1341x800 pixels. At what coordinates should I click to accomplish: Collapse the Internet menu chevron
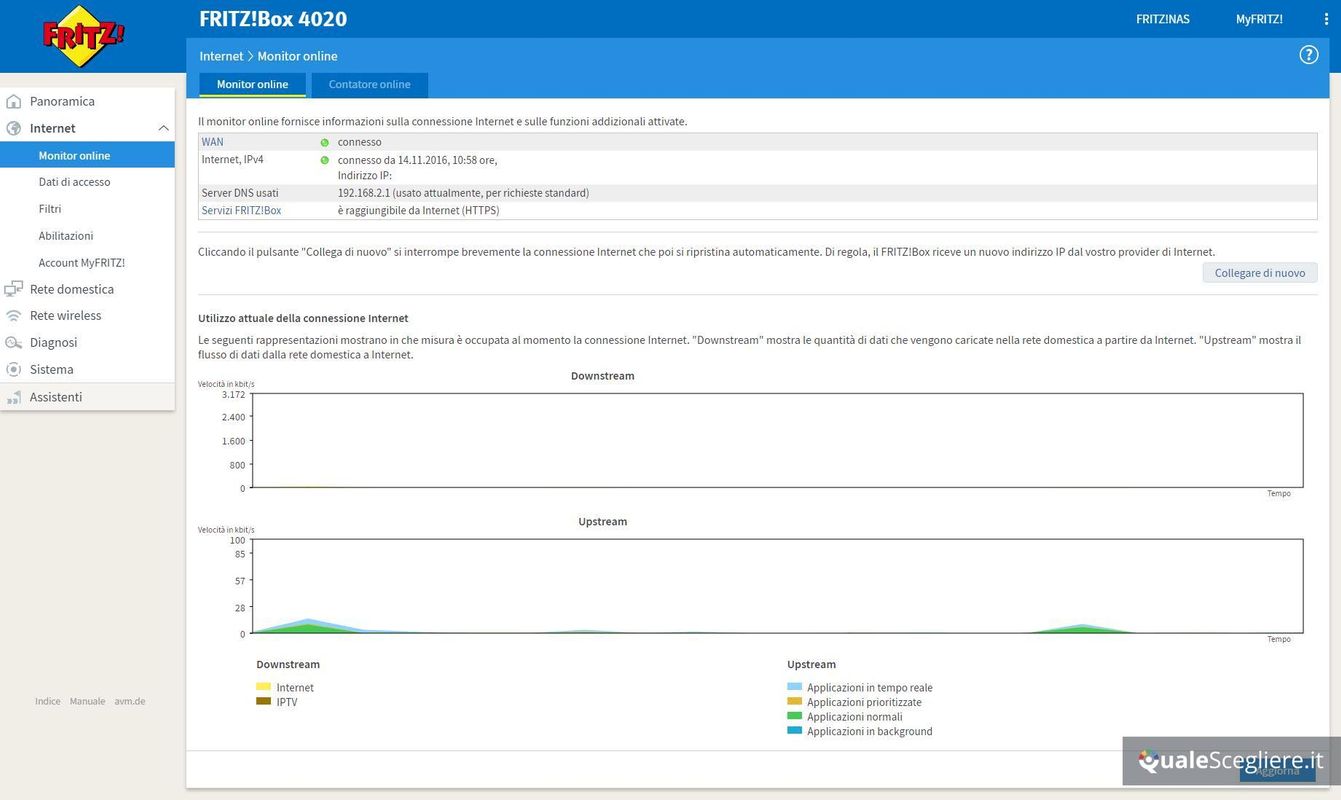tap(163, 128)
